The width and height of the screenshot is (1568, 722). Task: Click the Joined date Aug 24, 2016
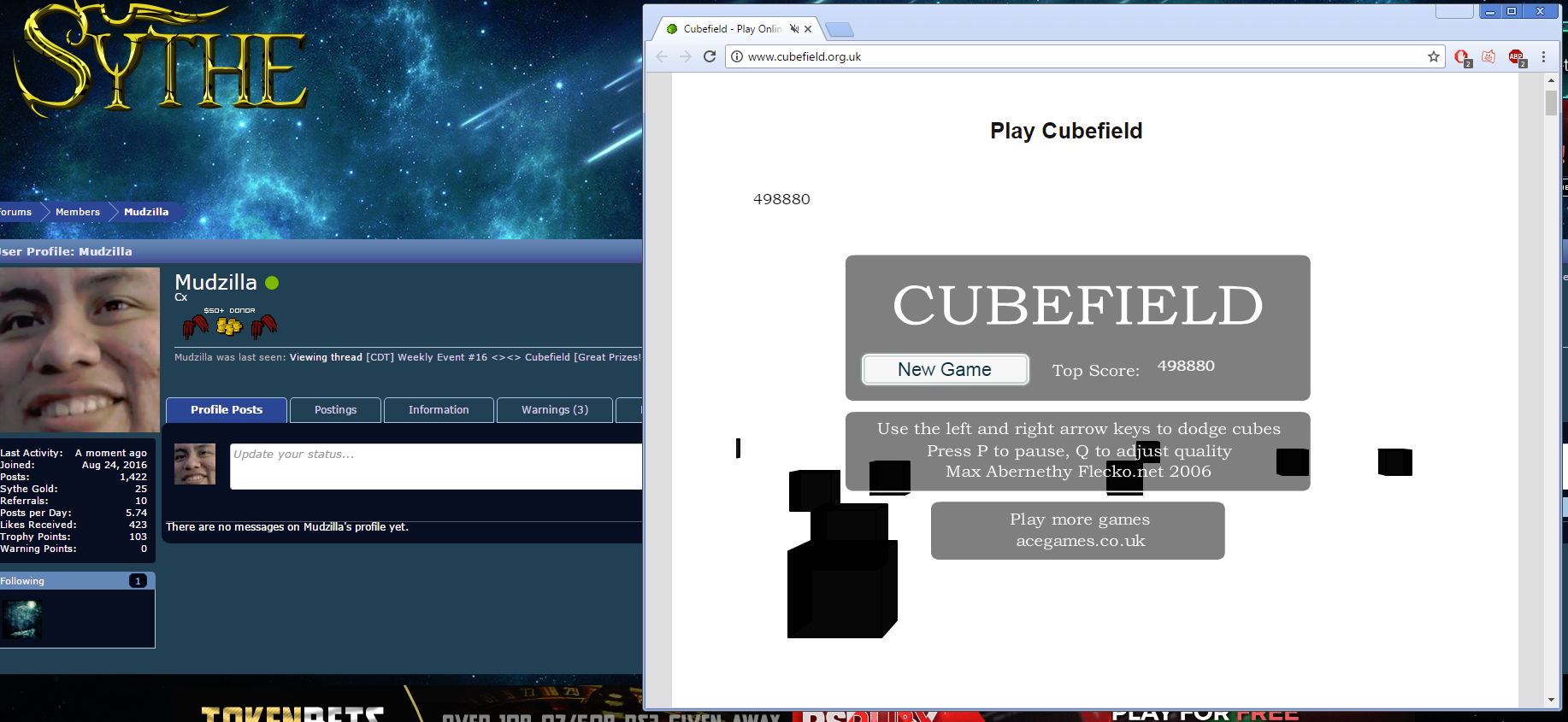click(x=115, y=465)
